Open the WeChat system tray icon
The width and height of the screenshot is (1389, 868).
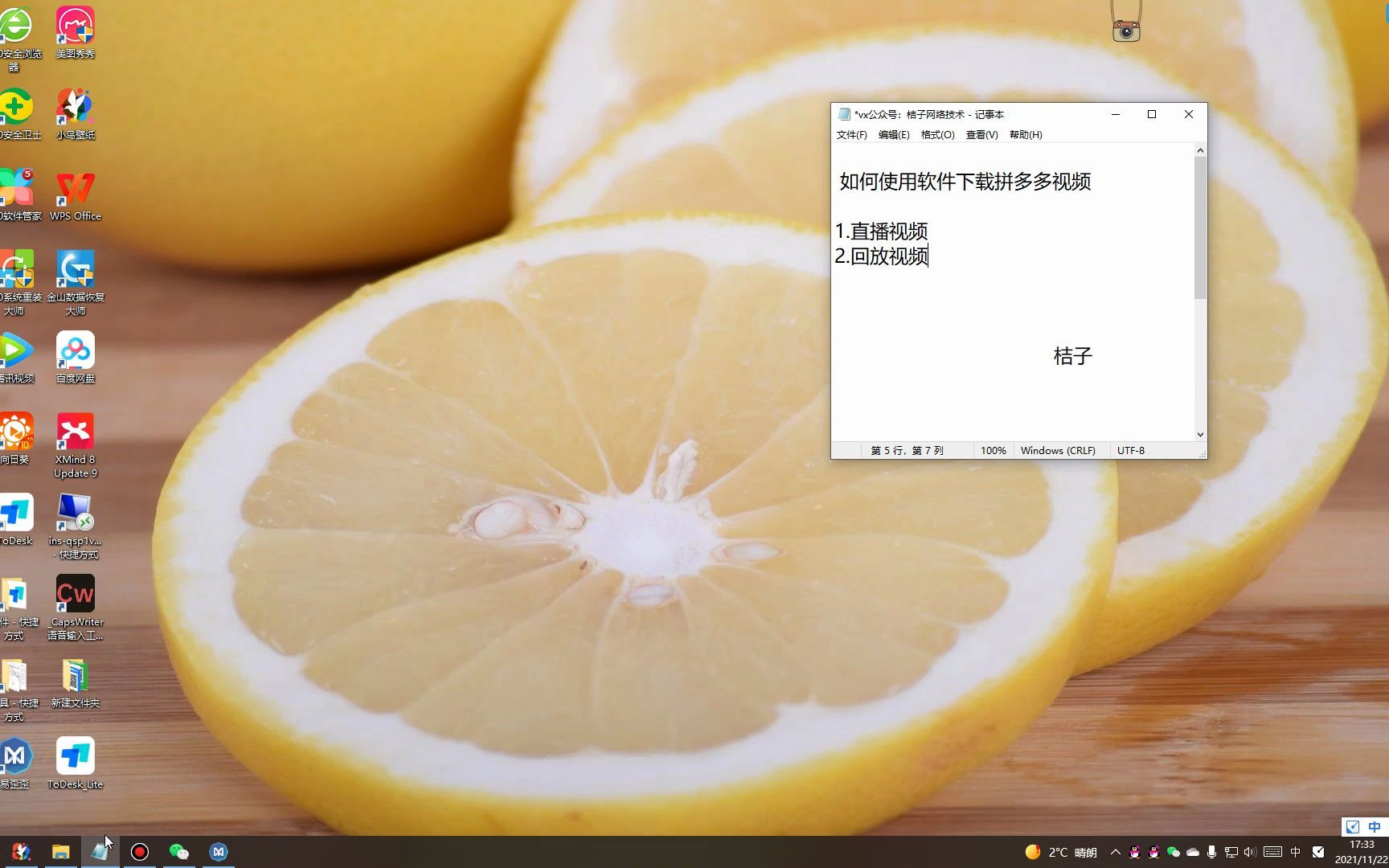(1174, 852)
